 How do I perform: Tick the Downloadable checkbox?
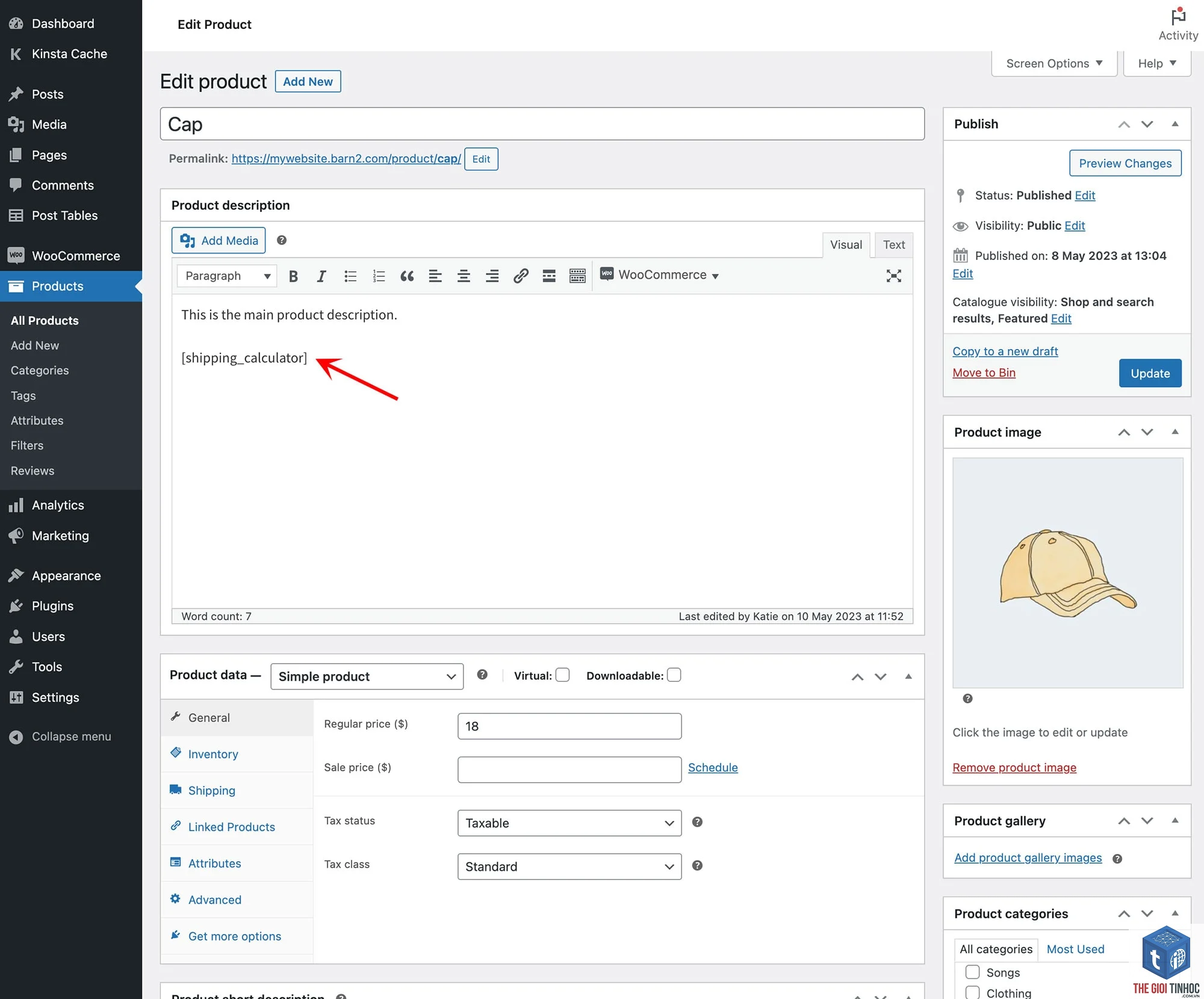[674, 675]
